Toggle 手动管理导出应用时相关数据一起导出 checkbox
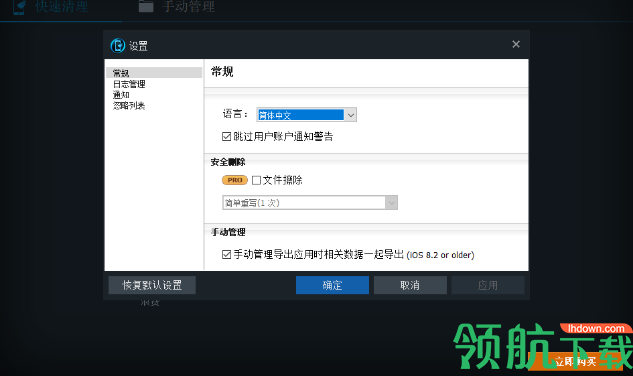This screenshot has width=633, height=376. pyautogui.click(x=226, y=254)
